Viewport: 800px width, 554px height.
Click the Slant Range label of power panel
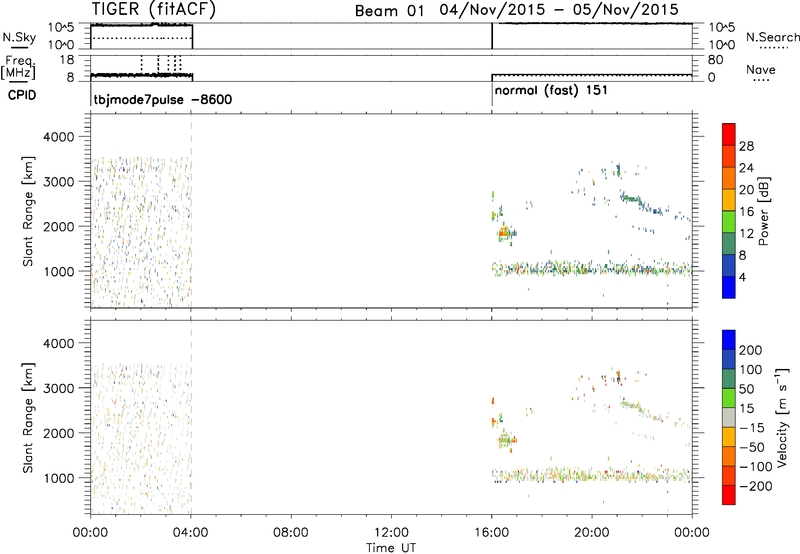tap(28, 211)
